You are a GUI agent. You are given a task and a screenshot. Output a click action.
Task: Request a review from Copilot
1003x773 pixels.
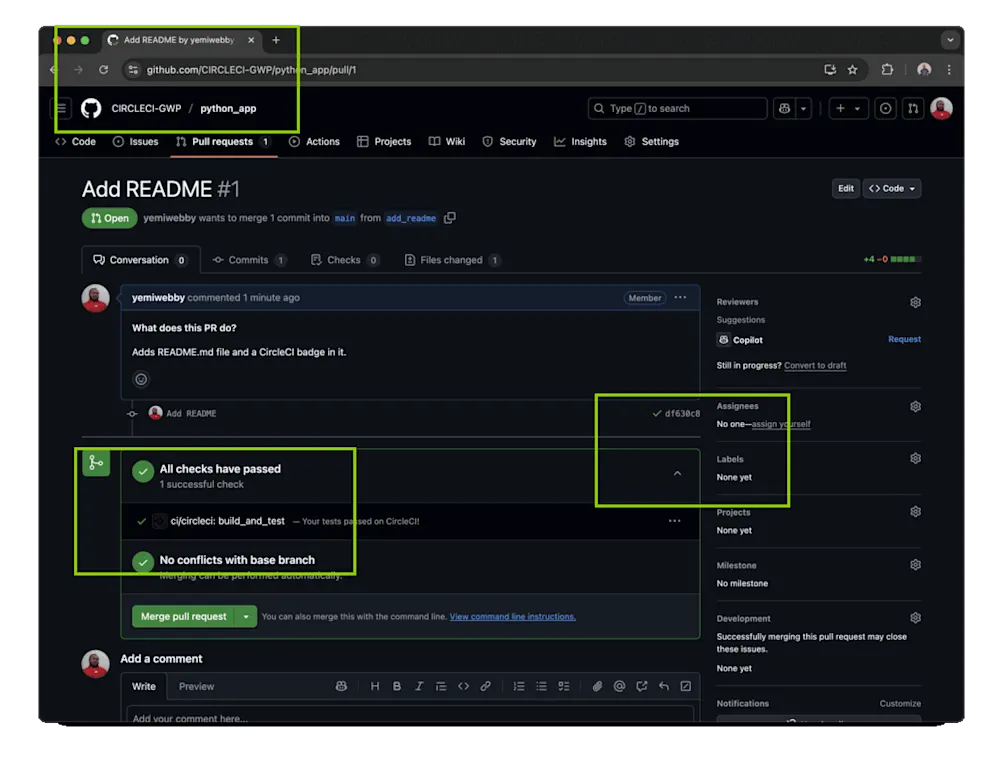tap(904, 339)
